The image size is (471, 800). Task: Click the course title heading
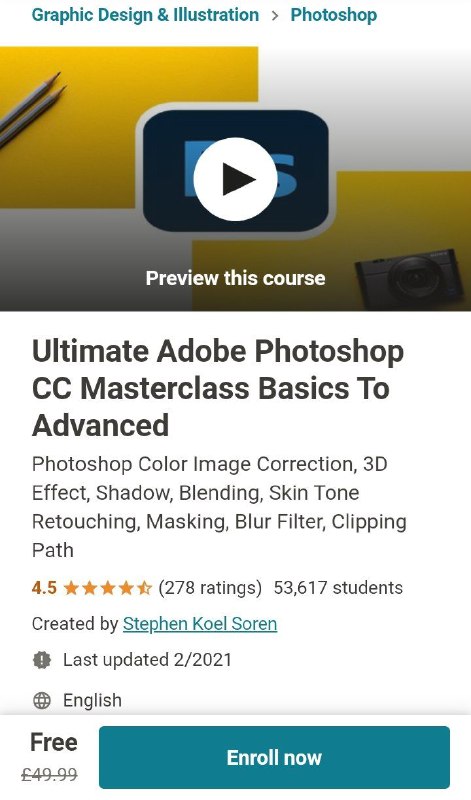pos(218,388)
